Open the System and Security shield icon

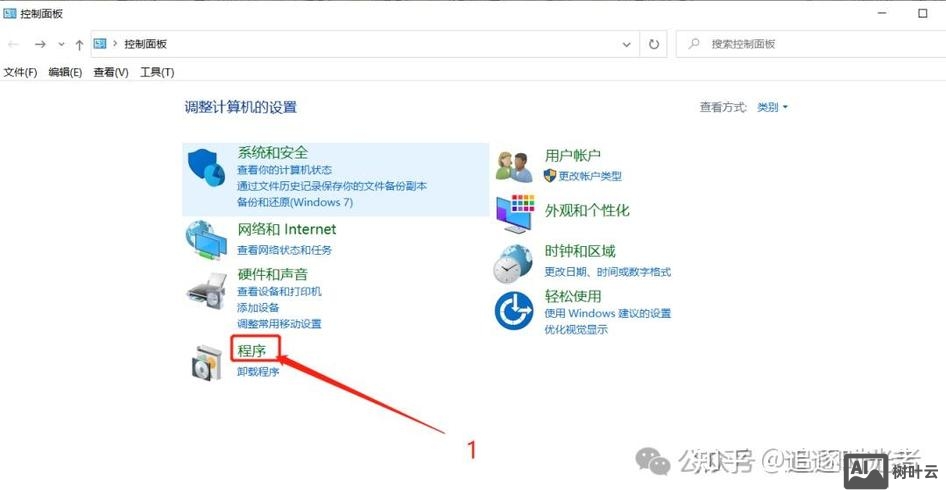coord(206,166)
